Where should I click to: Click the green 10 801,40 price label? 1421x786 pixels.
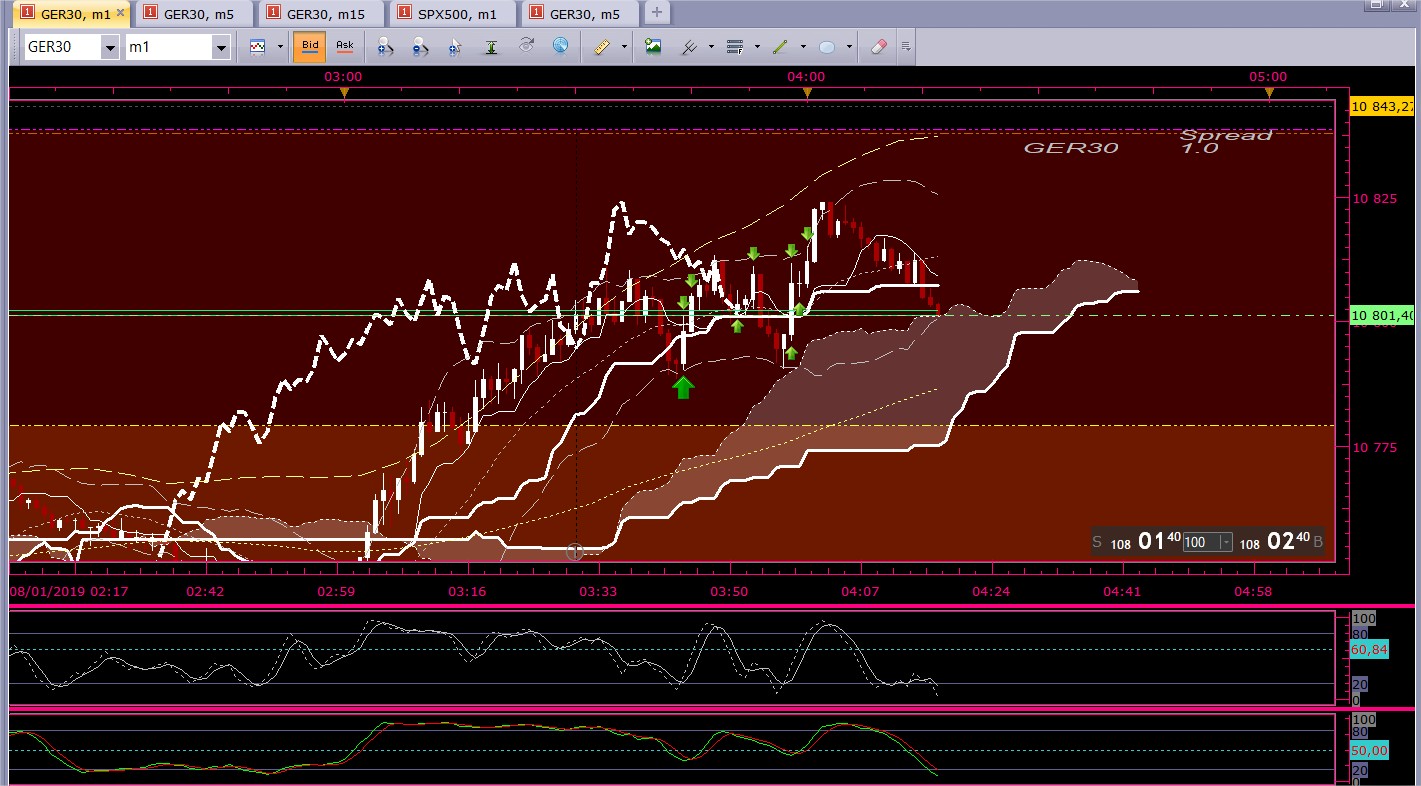[1382, 315]
